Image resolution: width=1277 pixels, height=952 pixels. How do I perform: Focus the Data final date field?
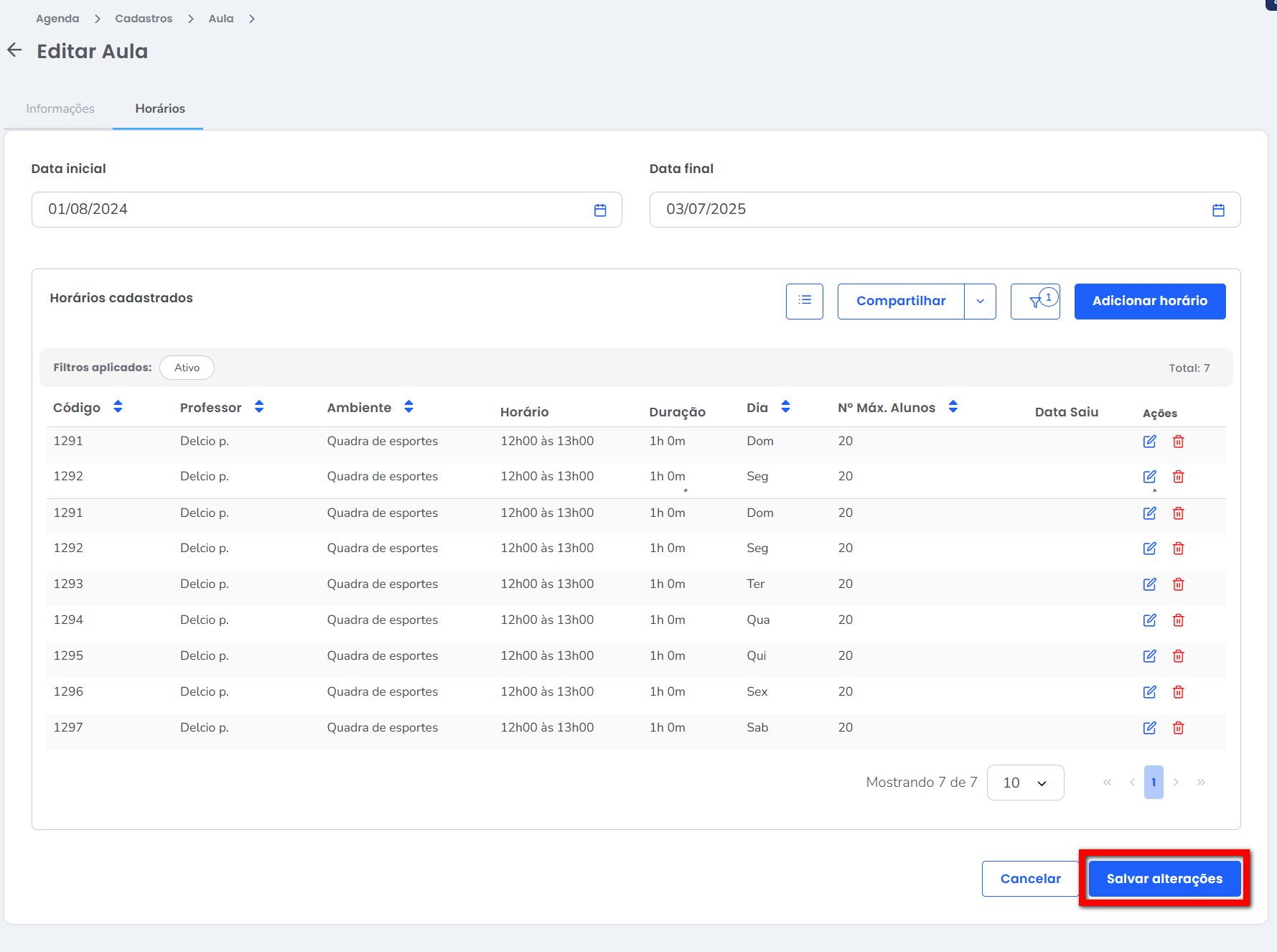point(945,210)
